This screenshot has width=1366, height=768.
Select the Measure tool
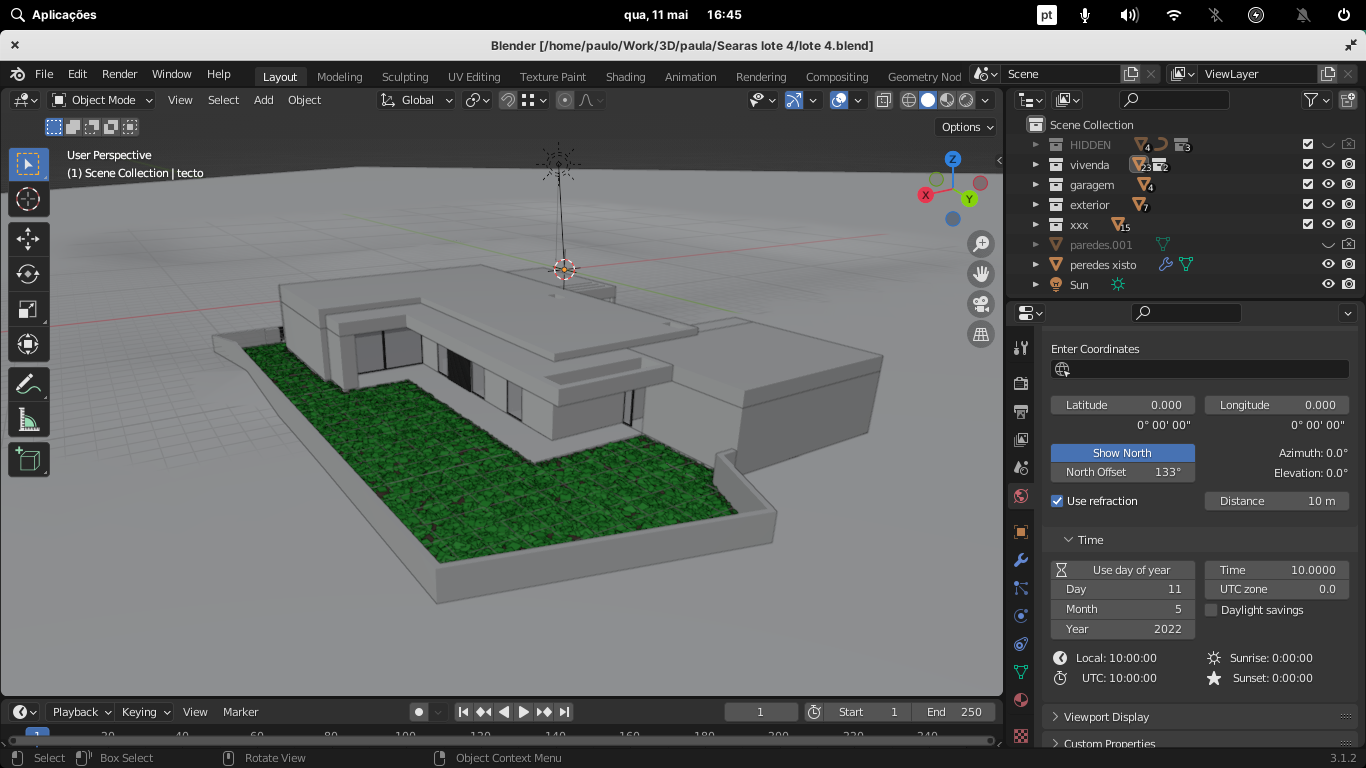pos(28,420)
